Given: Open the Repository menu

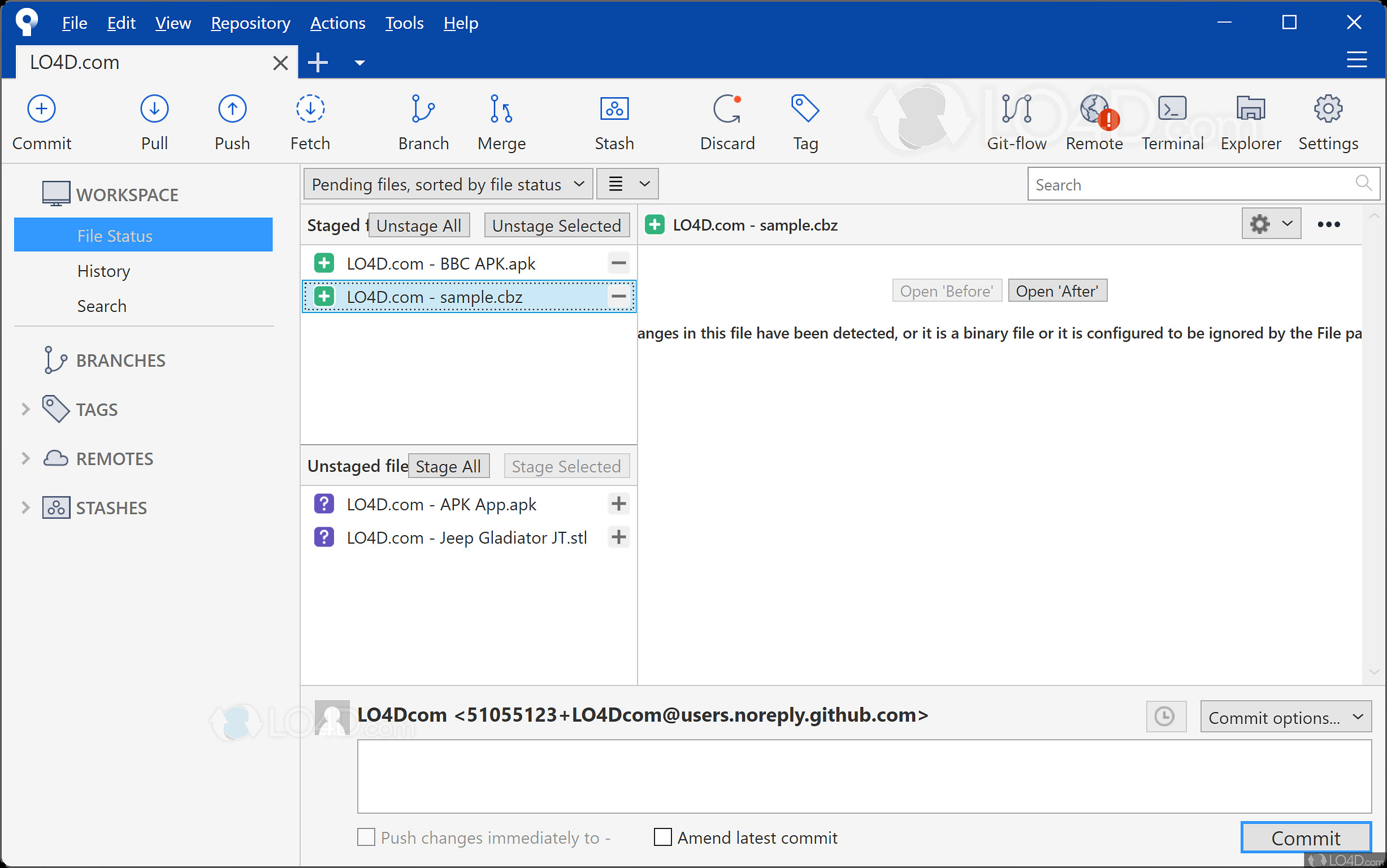Looking at the screenshot, I should pos(250,23).
